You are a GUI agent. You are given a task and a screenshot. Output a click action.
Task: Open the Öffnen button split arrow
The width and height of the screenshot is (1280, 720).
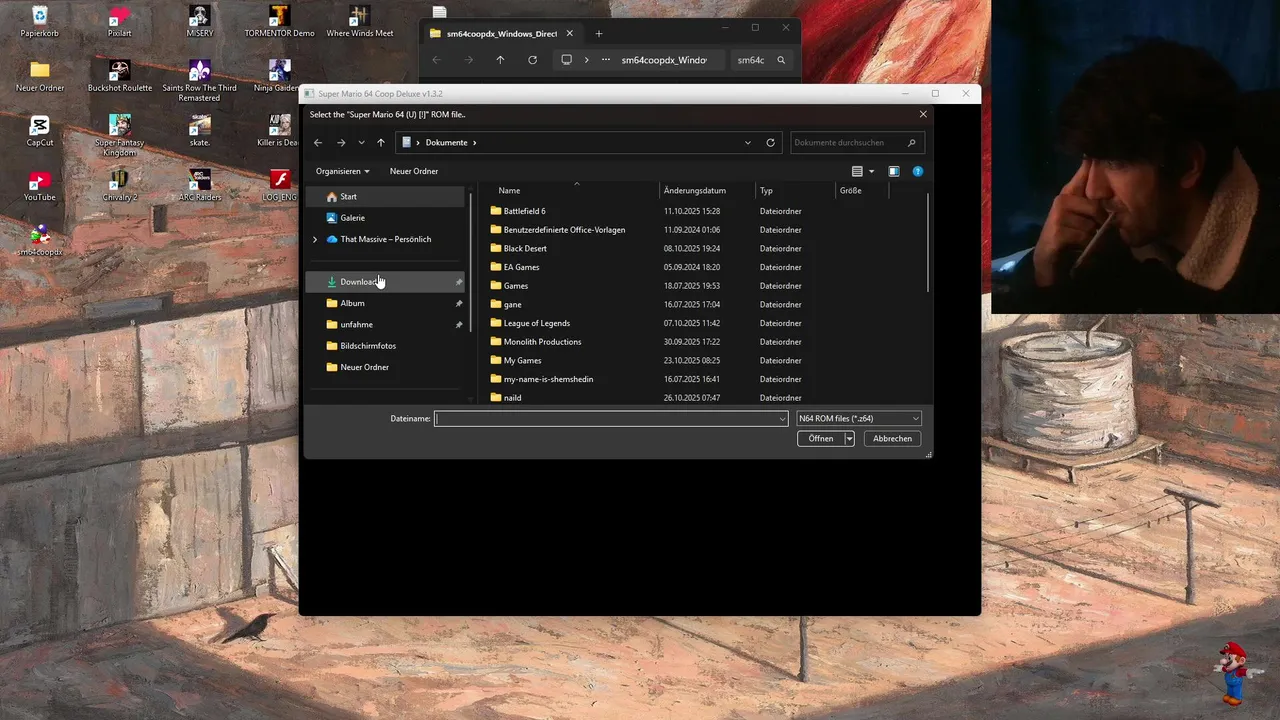point(849,439)
